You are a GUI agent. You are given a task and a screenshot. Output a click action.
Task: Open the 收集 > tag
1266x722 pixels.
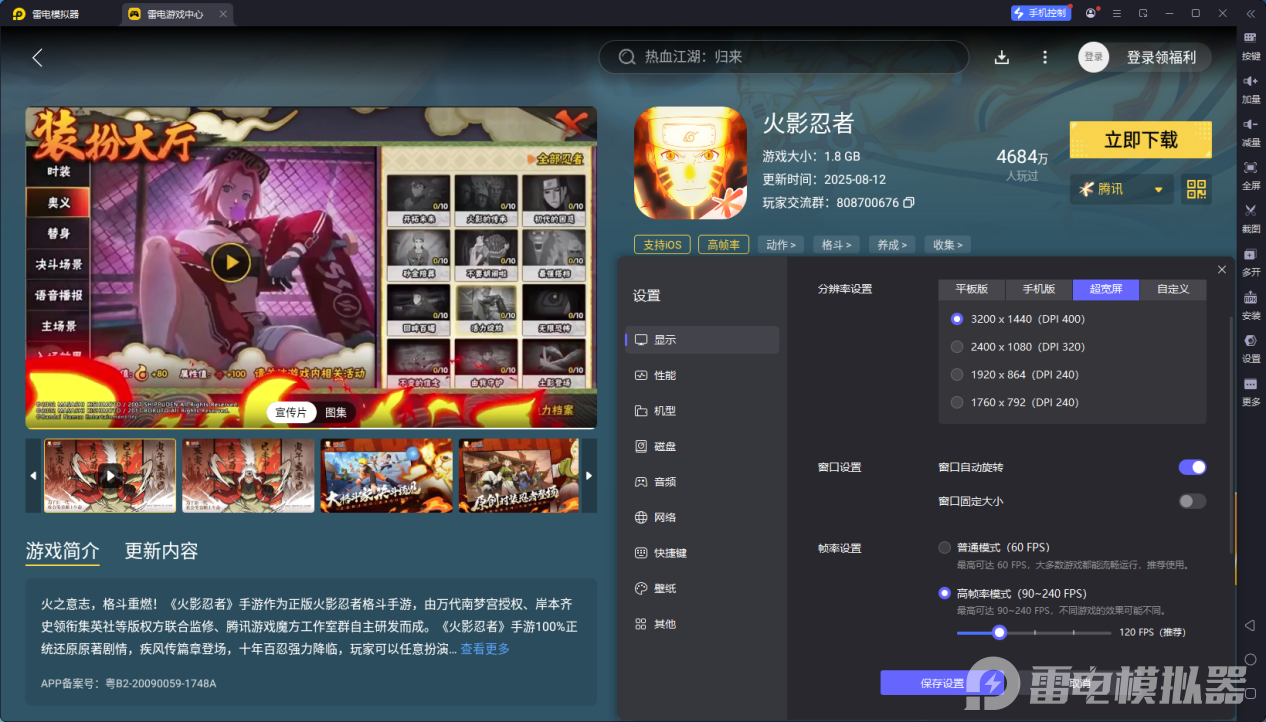click(947, 244)
